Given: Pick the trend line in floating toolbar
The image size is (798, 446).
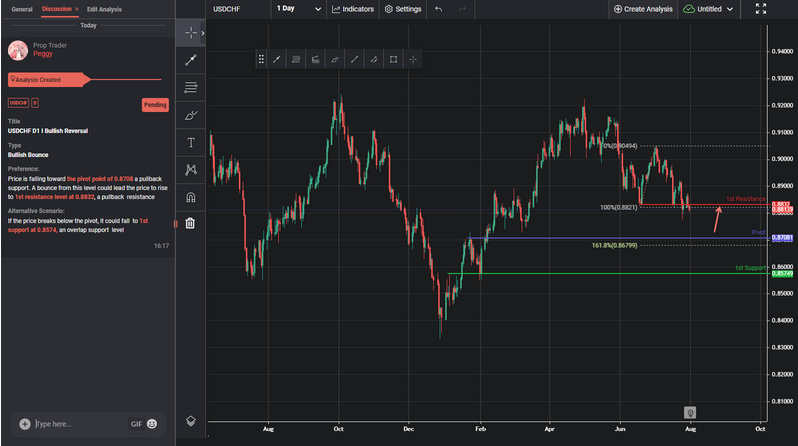Looking at the screenshot, I should pos(276,60).
